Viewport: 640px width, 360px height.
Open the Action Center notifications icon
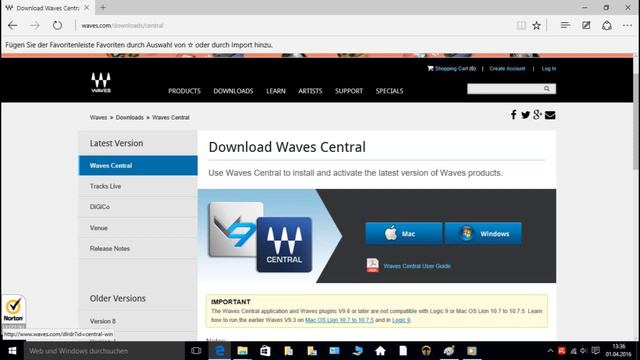pyautogui.click(x=596, y=351)
